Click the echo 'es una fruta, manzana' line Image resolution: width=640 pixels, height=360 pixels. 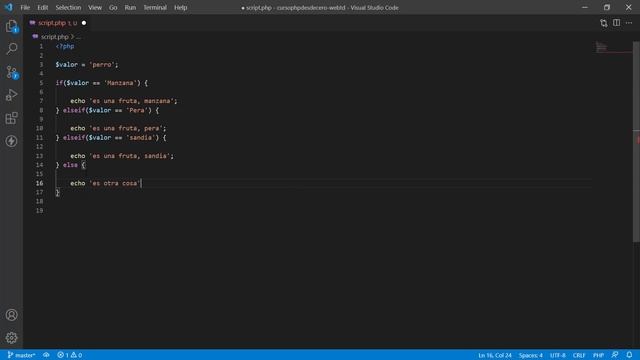124,101
